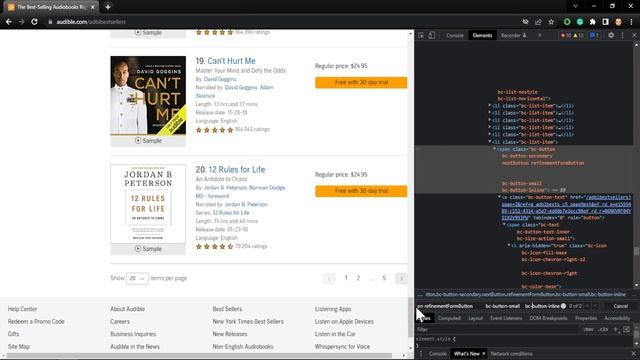
Task: Toggle the computed styles sidebar icon
Action: [x=627, y=329]
